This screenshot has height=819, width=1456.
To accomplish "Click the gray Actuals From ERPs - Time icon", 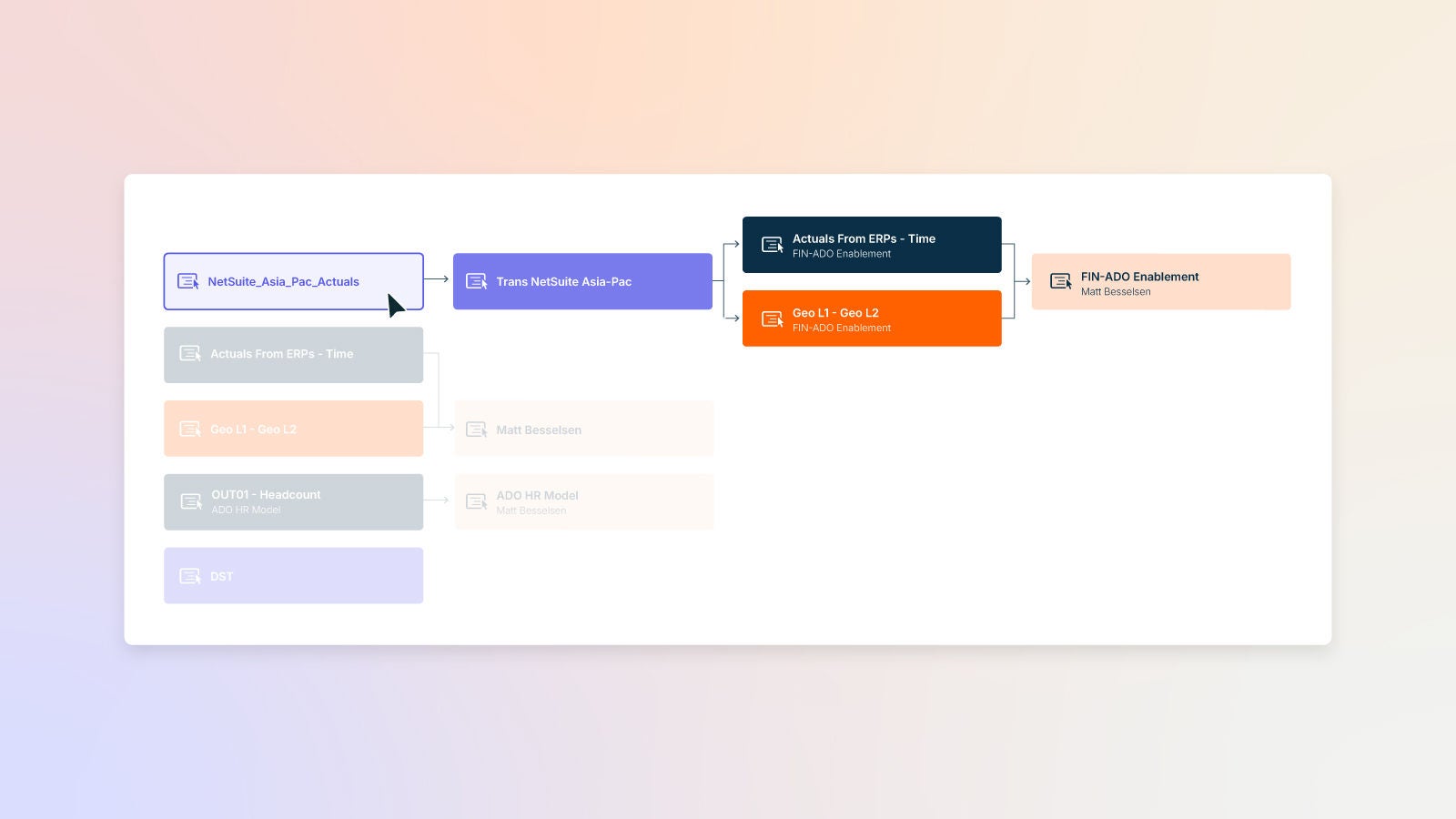I will tap(190, 354).
